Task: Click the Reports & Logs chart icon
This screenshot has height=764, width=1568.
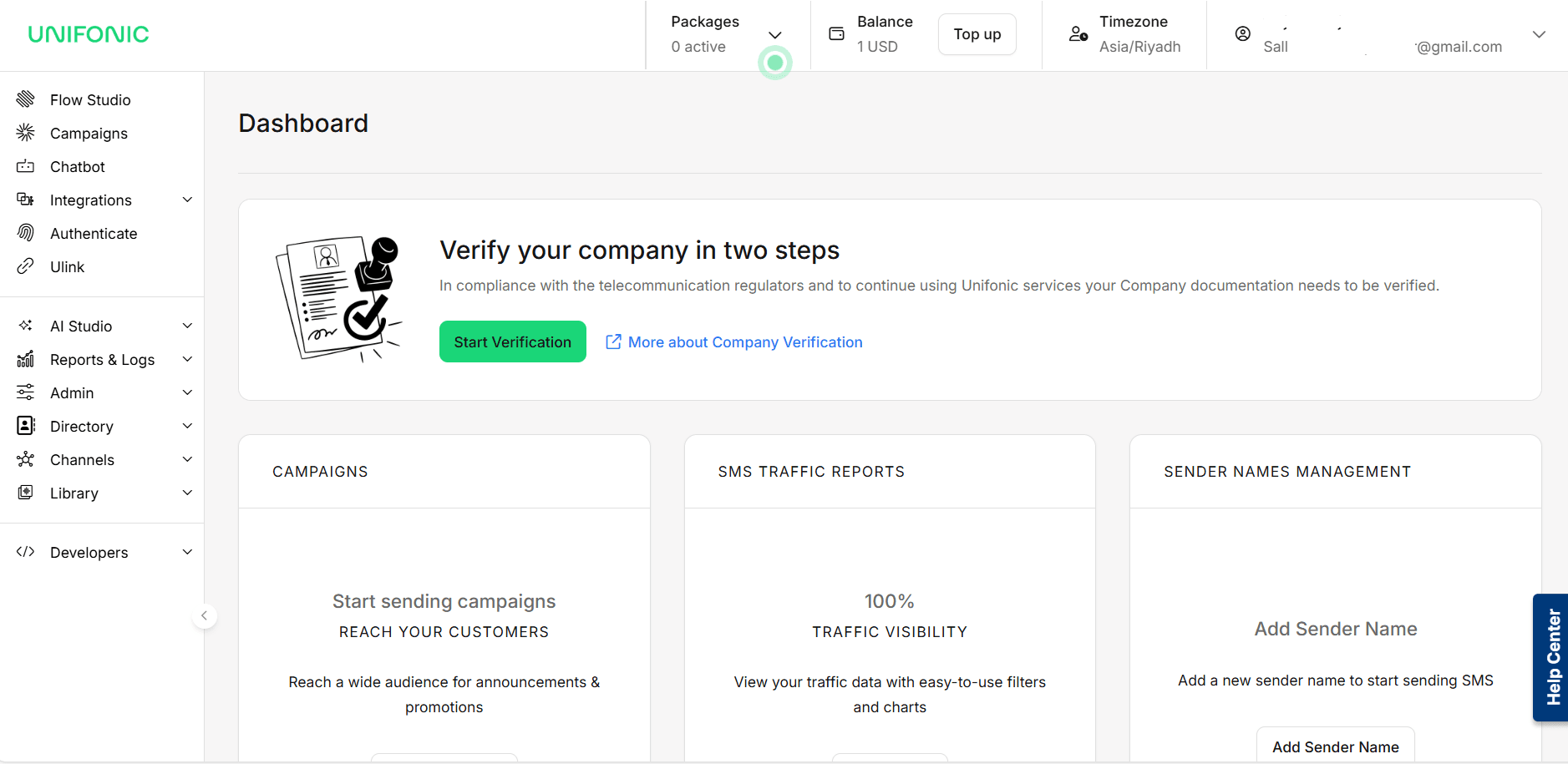Action: coord(26,359)
